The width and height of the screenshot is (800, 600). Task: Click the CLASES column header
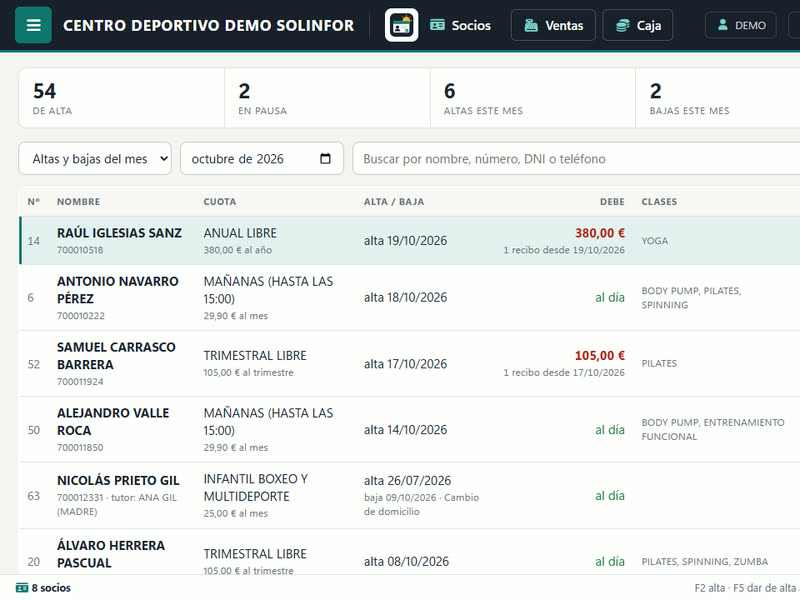[x=659, y=202]
